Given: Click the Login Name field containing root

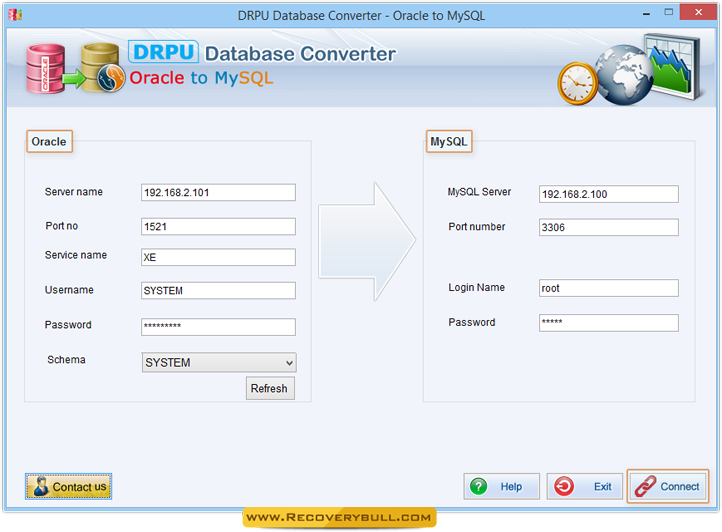Looking at the screenshot, I should tap(608, 288).
